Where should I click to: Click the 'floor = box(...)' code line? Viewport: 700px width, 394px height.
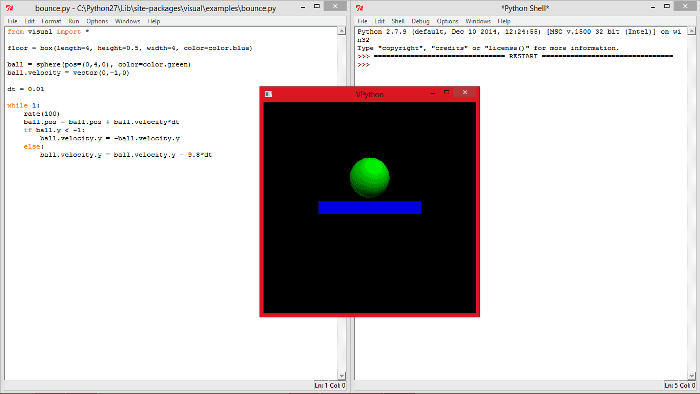tap(130, 48)
